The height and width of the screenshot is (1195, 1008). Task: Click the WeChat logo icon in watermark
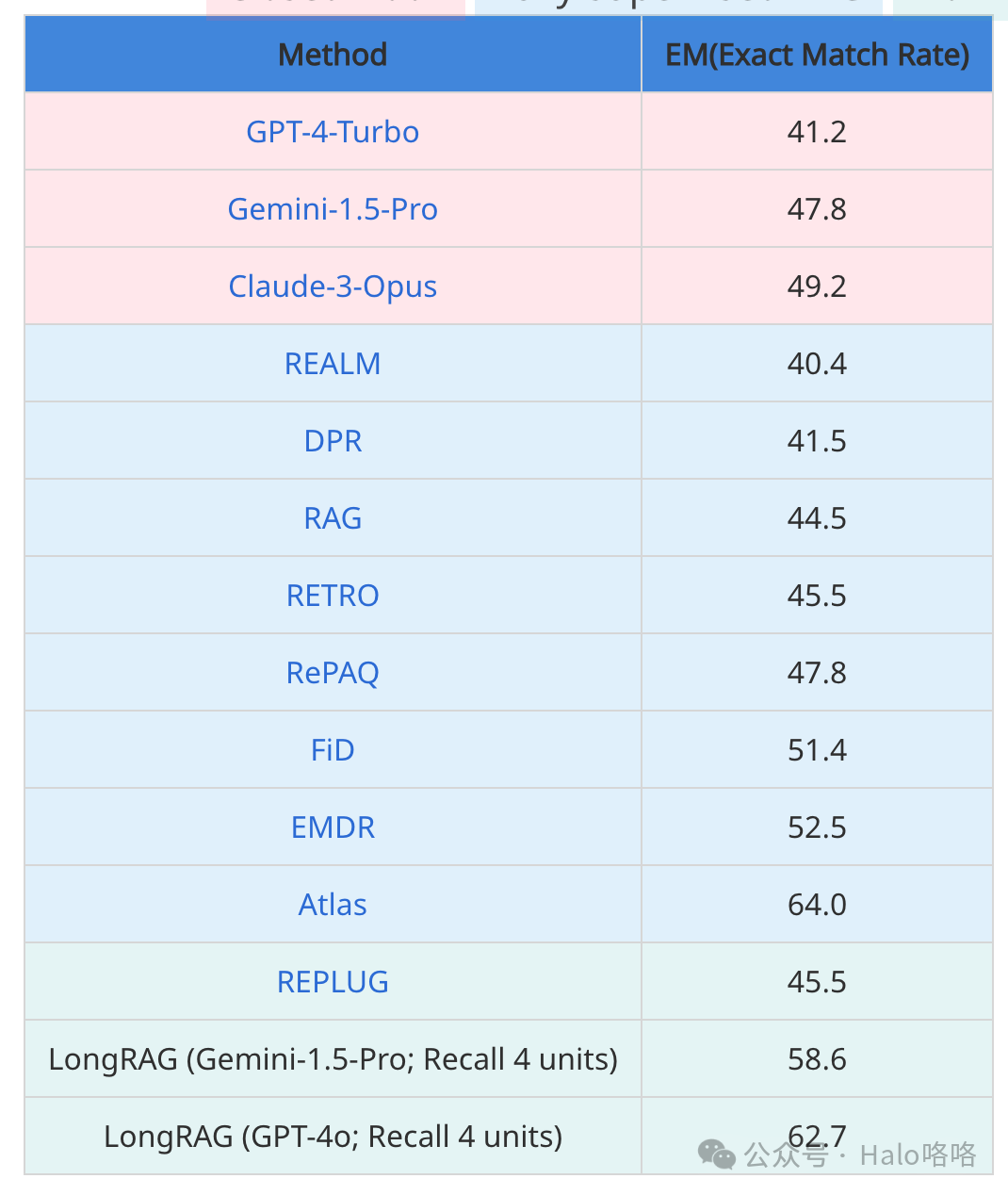[x=717, y=1154]
